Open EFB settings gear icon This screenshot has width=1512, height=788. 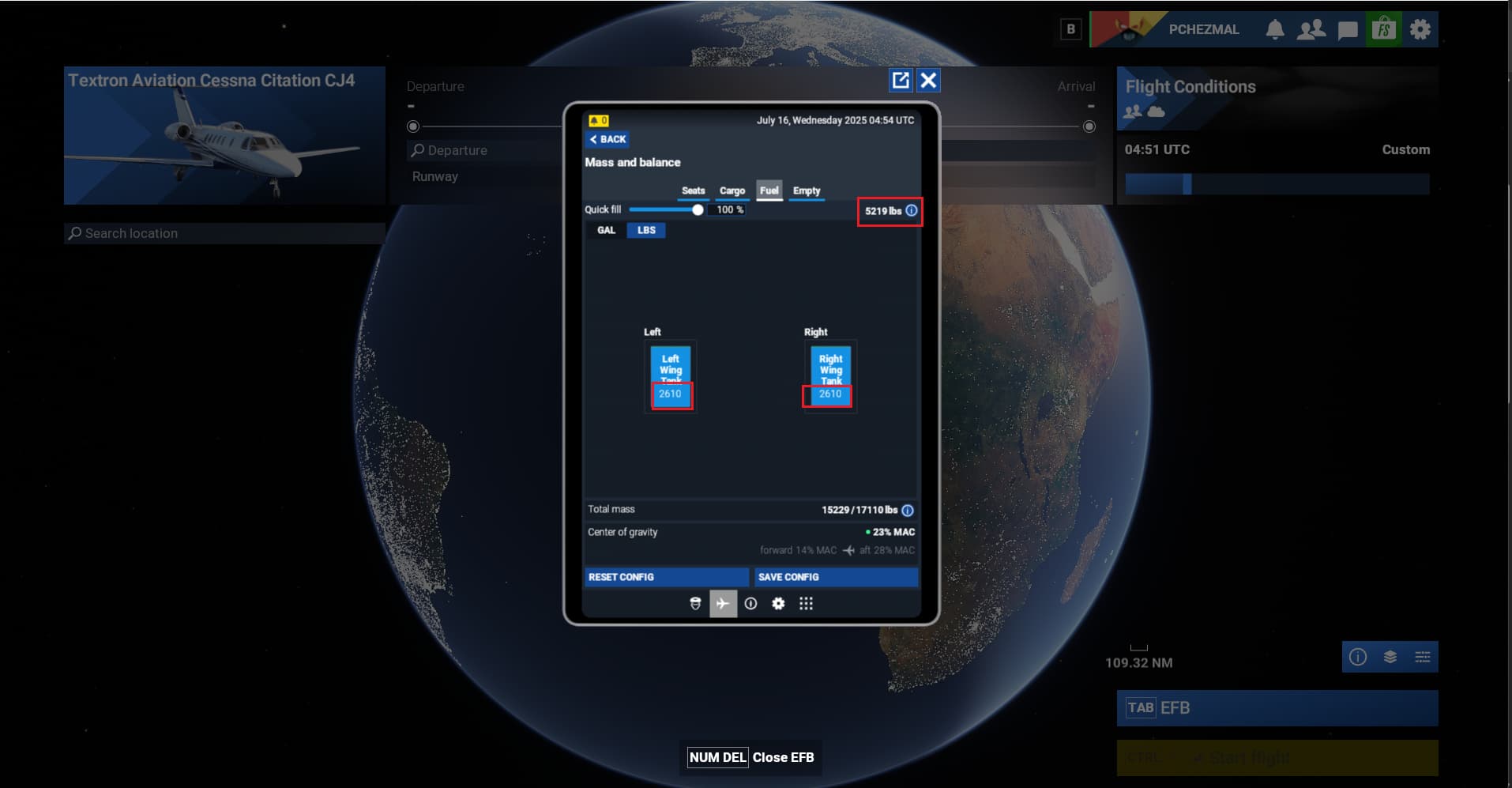778,604
